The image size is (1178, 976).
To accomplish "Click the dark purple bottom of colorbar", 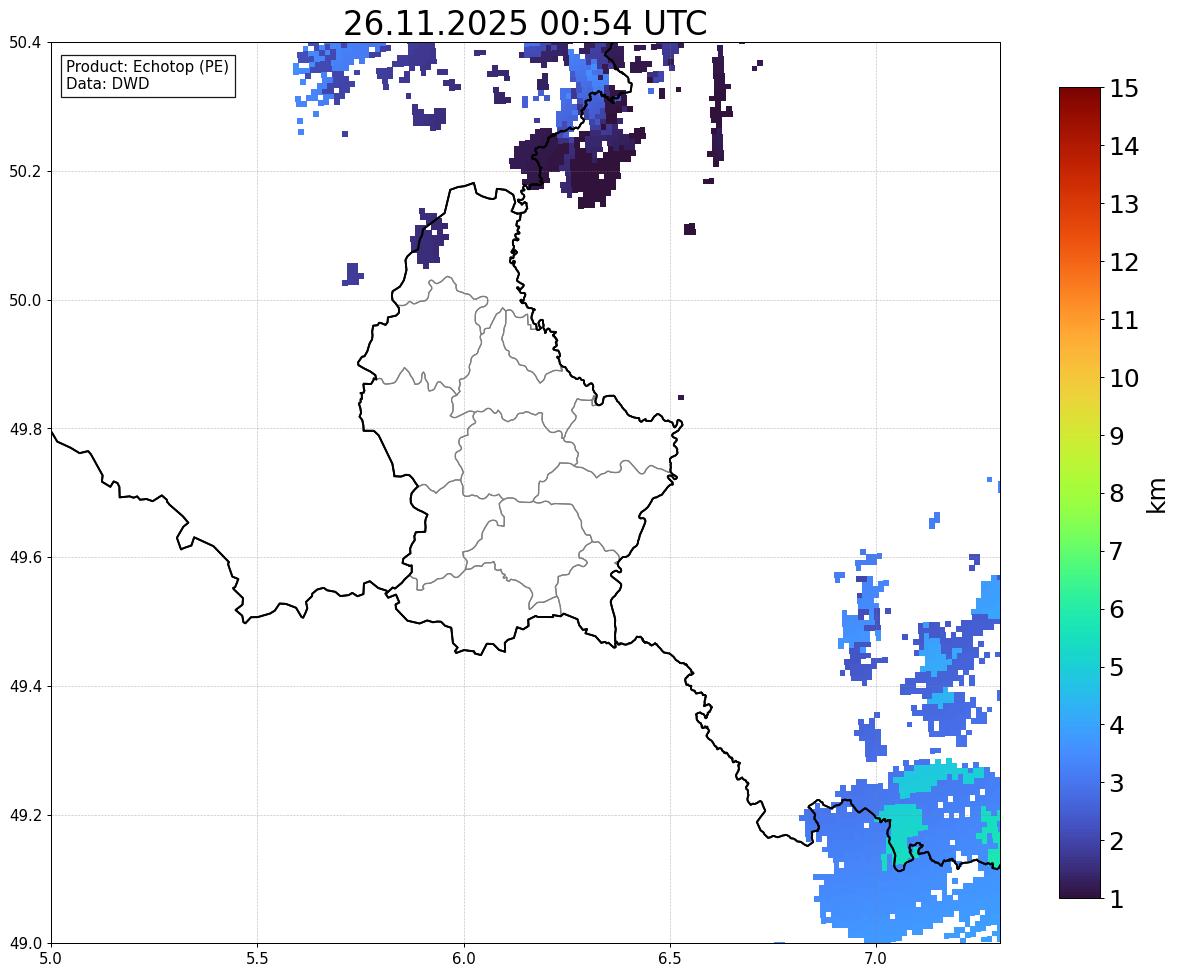I will tap(1080, 891).
